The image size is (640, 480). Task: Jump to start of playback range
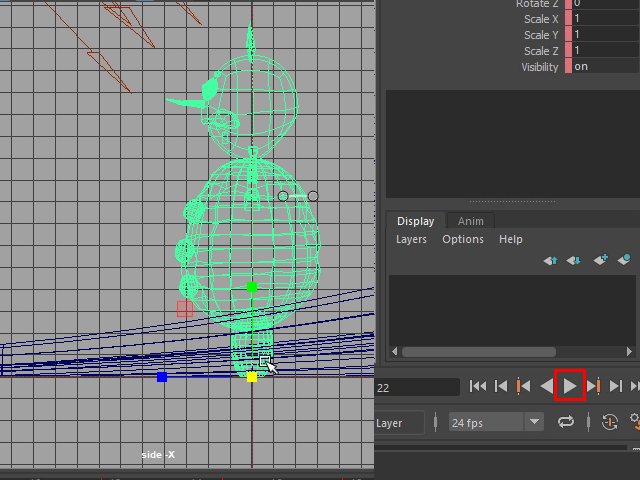click(478, 386)
